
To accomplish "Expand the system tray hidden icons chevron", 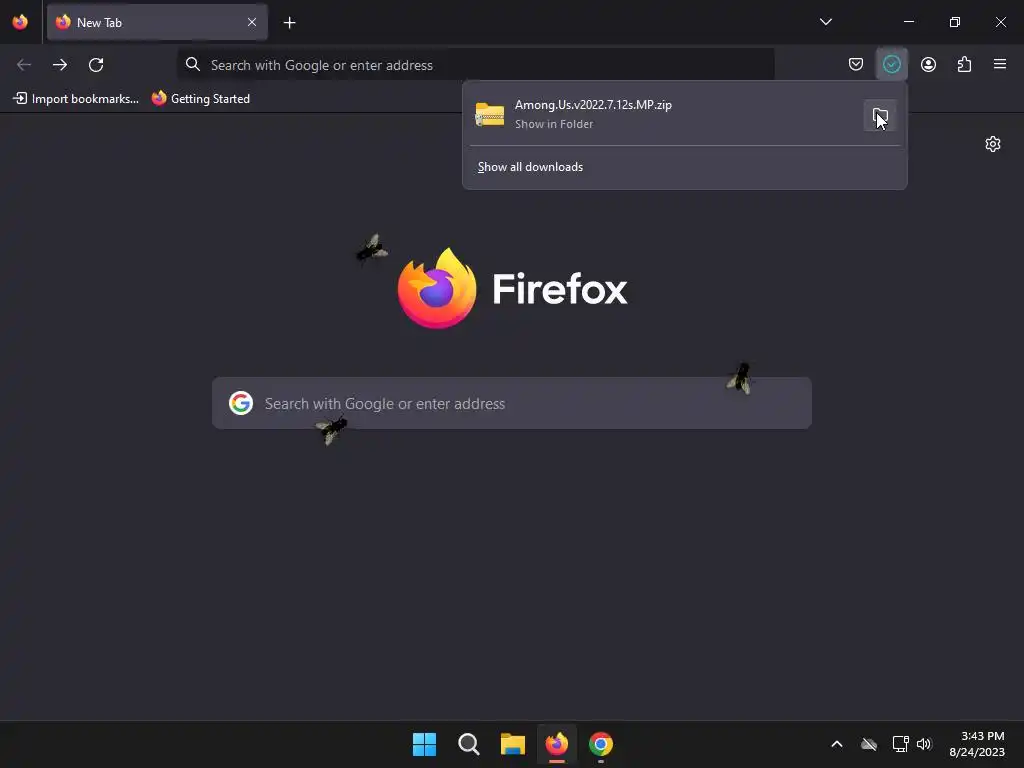I will pyautogui.click(x=837, y=744).
